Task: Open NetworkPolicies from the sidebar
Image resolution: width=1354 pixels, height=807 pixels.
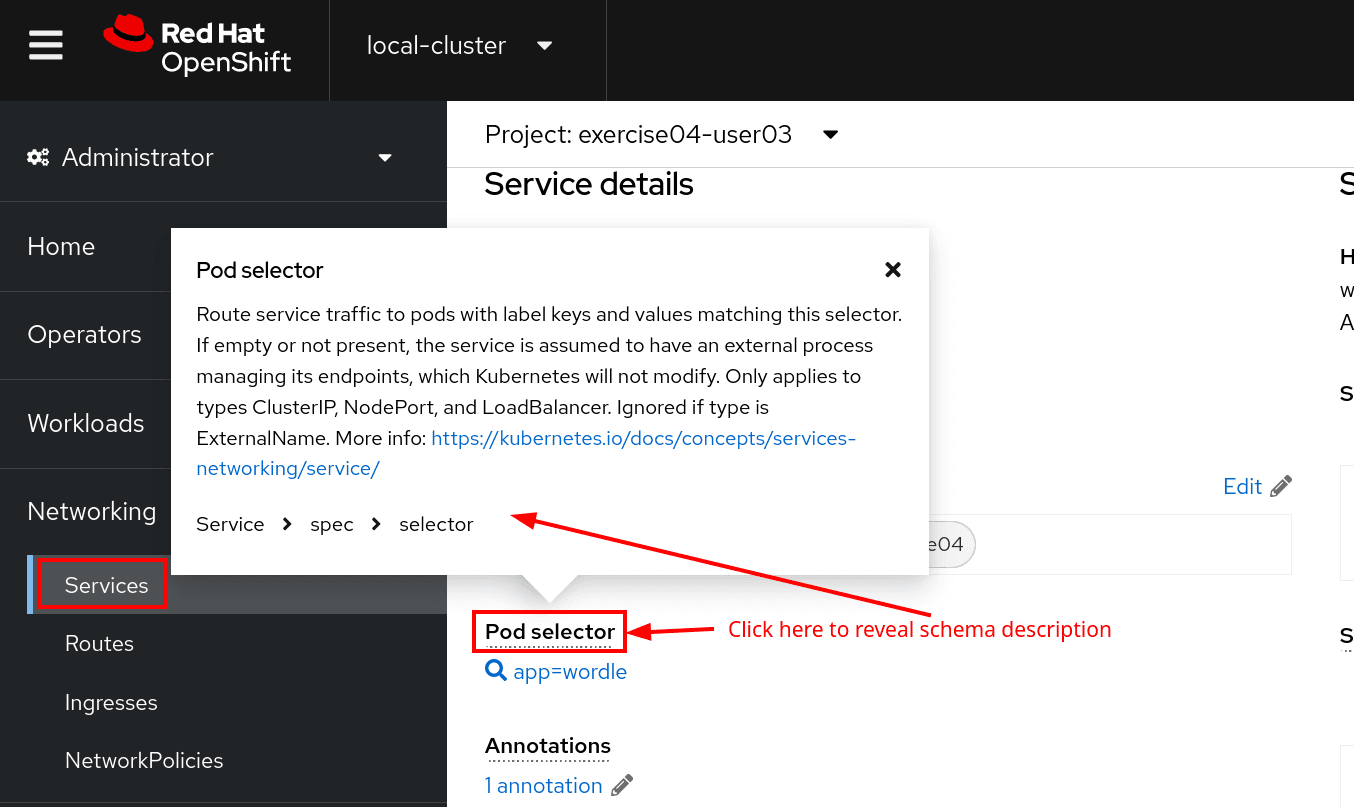Action: coord(144,761)
